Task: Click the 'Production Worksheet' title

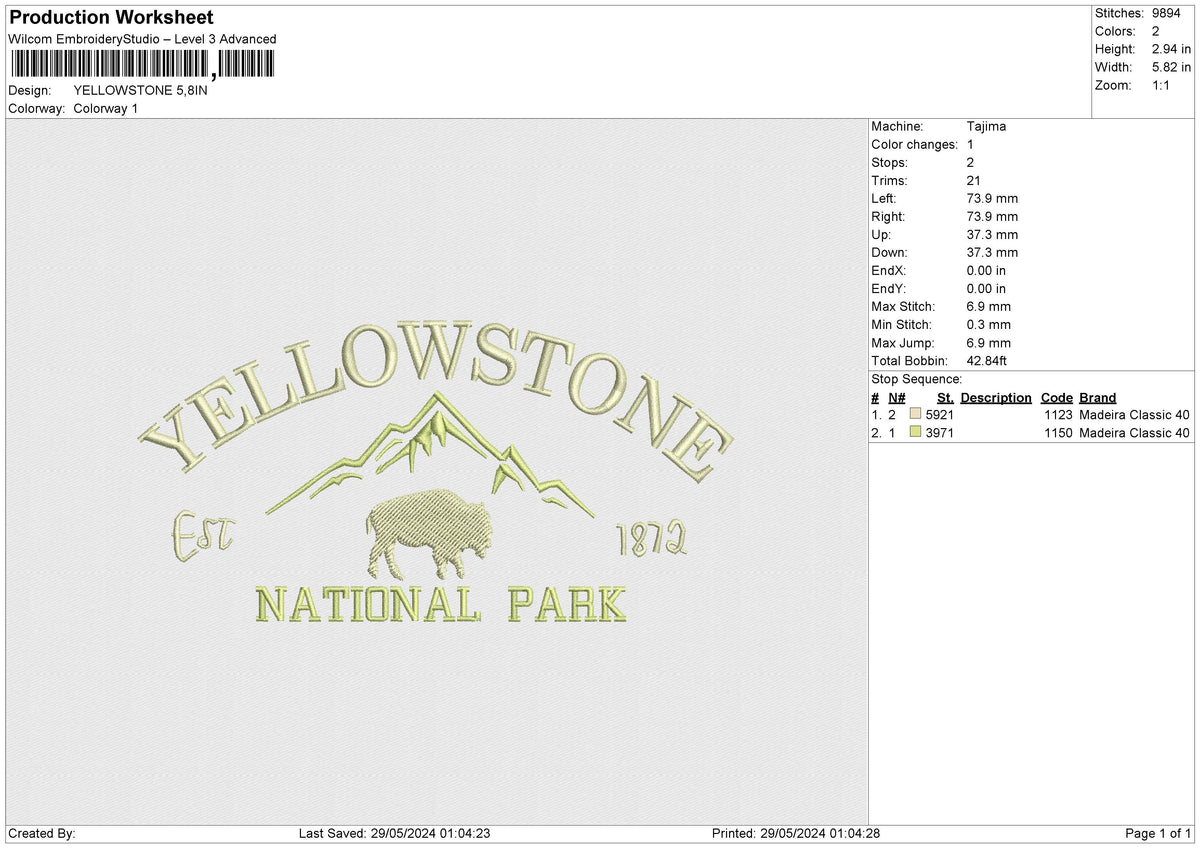Action: pos(111,18)
